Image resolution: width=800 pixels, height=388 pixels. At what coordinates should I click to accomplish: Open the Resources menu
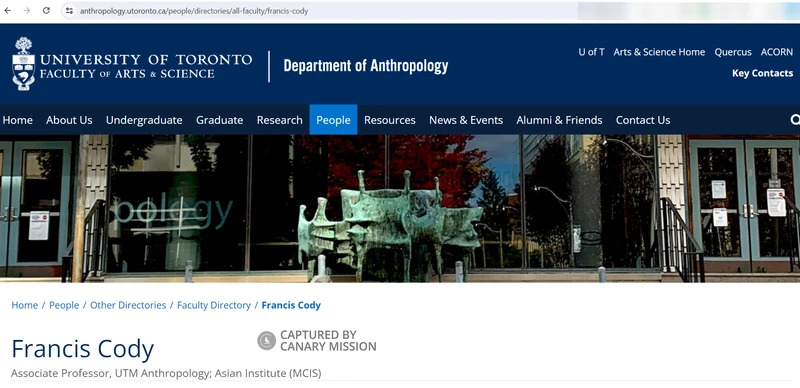(389, 120)
